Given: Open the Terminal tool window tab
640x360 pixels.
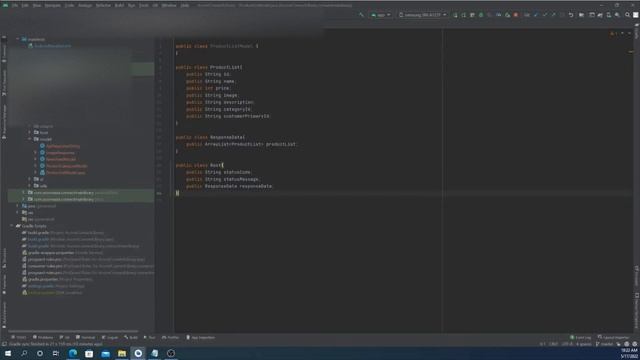Looking at the screenshot, I should point(85,338).
